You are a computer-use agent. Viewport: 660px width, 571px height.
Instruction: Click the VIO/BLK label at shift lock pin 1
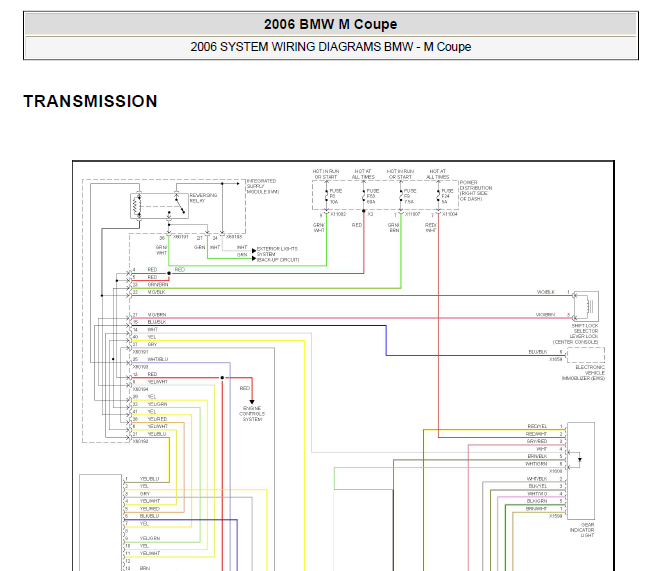[546, 292]
